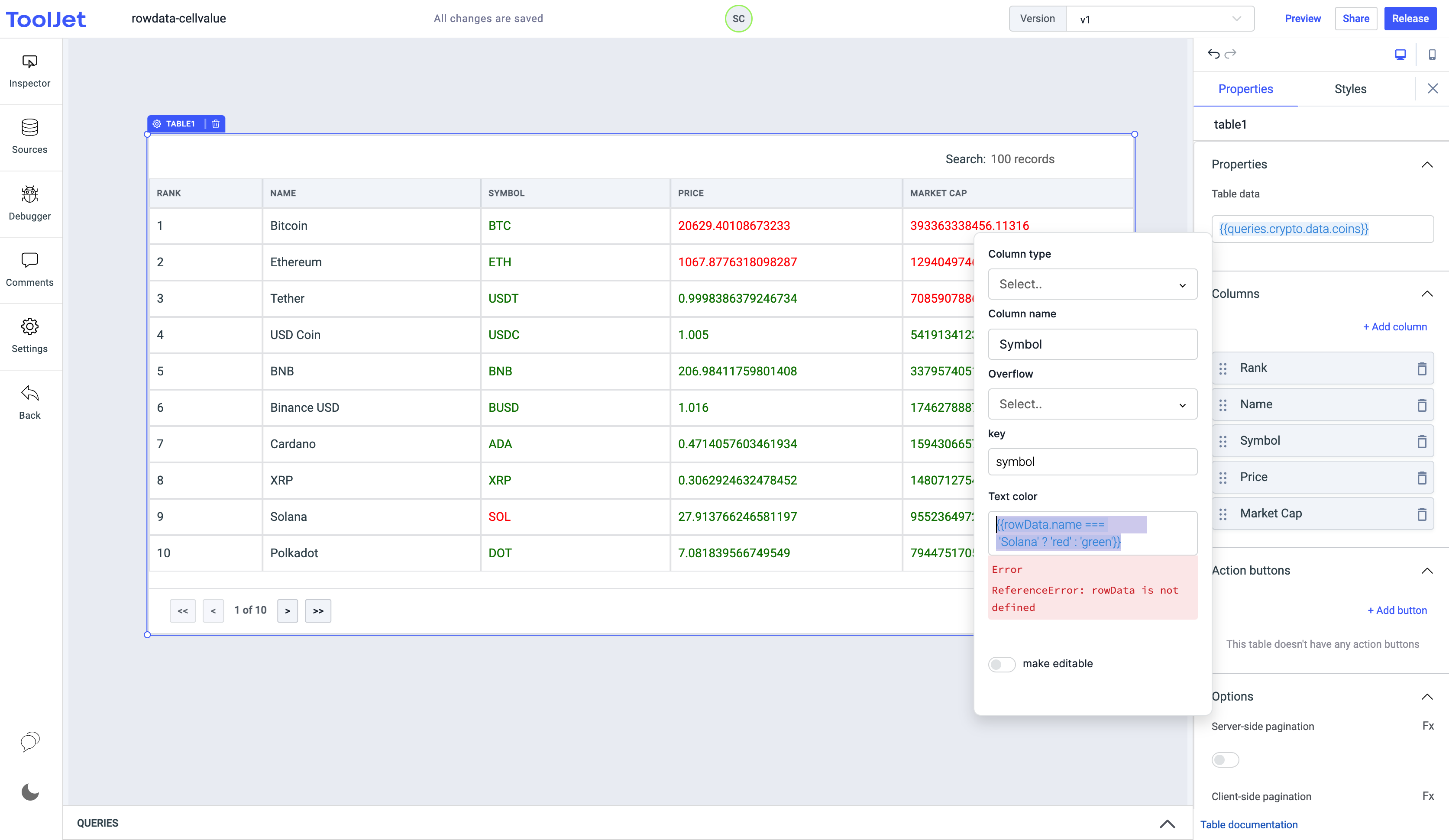Switch to the Styles tab
Image resolution: width=1449 pixels, height=840 pixels.
click(1350, 88)
